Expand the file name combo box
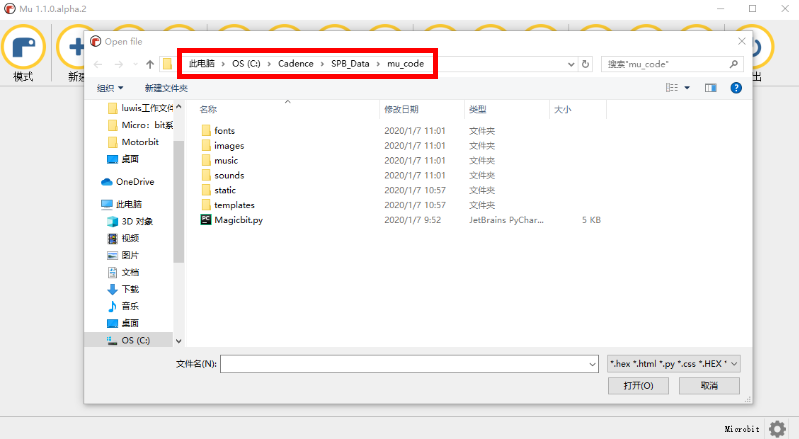 [x=592, y=364]
